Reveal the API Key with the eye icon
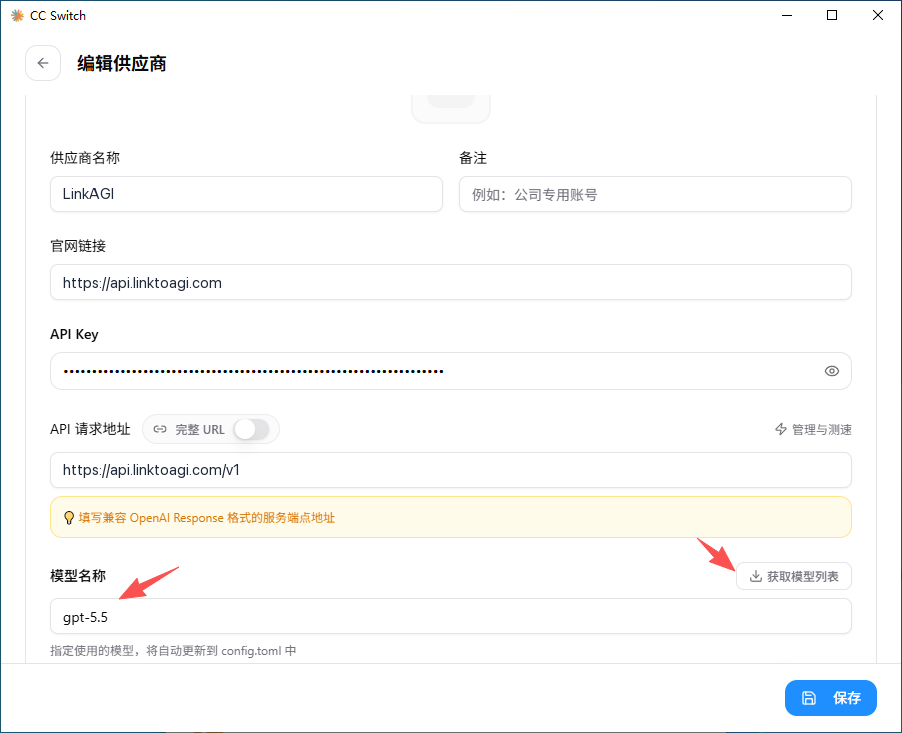 (x=831, y=371)
